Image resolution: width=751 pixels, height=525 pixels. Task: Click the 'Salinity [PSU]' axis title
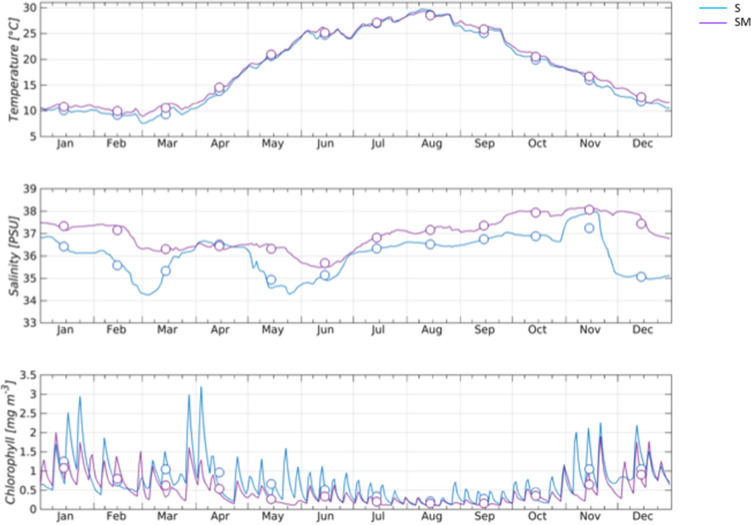click(14, 256)
